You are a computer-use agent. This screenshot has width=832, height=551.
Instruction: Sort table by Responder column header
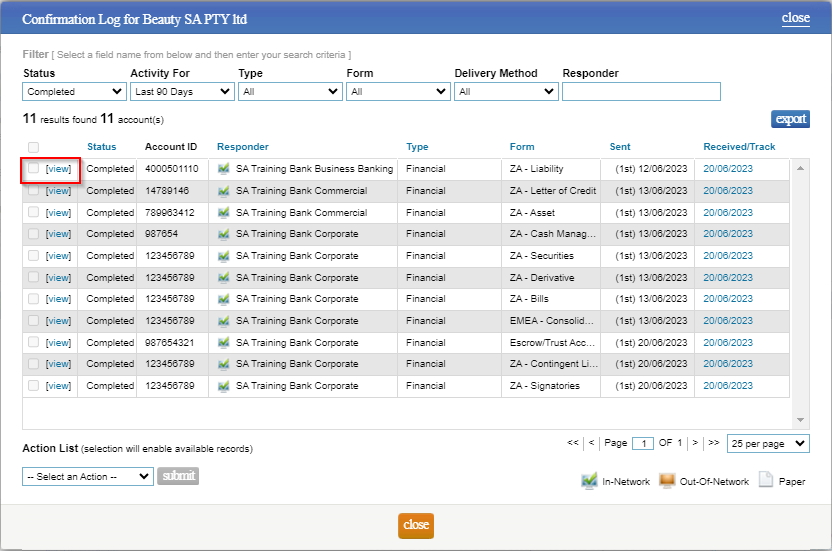242,147
